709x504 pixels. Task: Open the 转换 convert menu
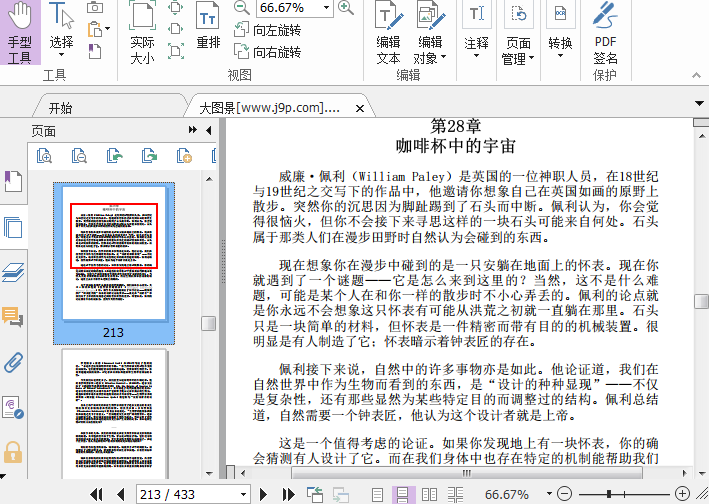tap(560, 31)
